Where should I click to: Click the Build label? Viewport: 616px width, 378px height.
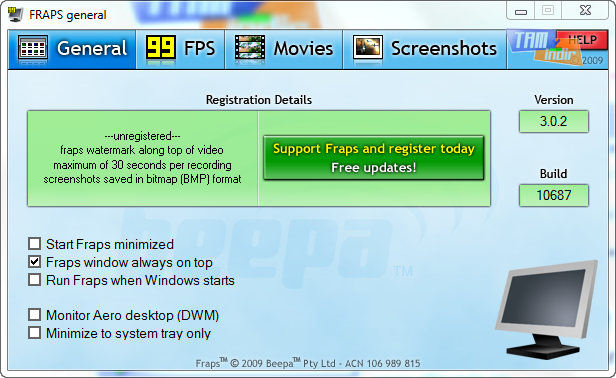[x=554, y=174]
